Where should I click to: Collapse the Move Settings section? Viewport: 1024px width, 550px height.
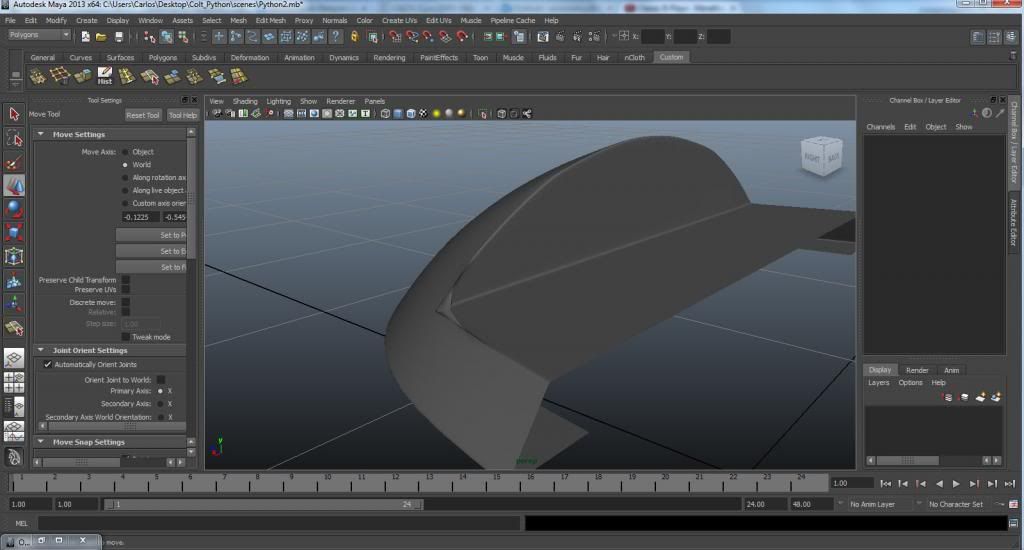pos(41,134)
